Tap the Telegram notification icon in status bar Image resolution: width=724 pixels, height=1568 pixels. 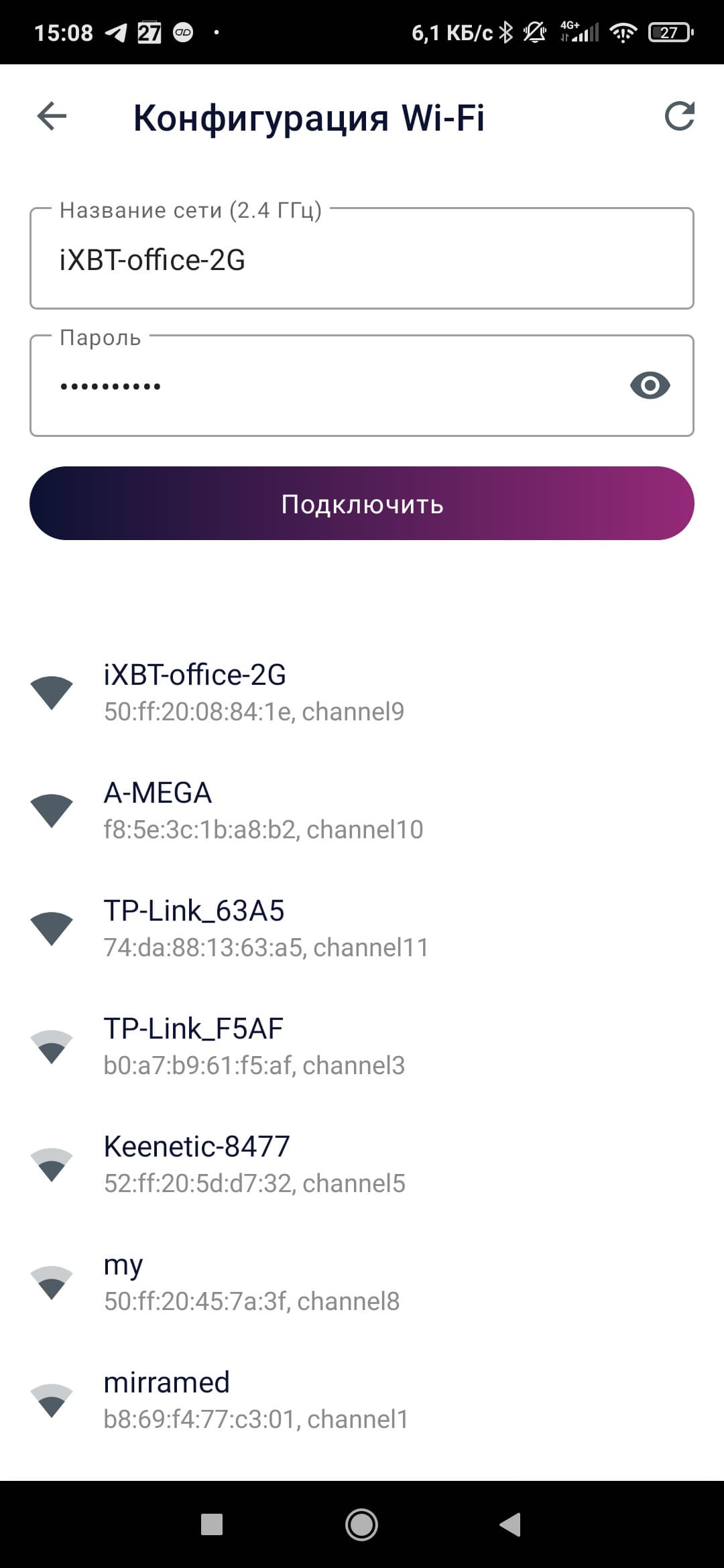pyautogui.click(x=116, y=32)
